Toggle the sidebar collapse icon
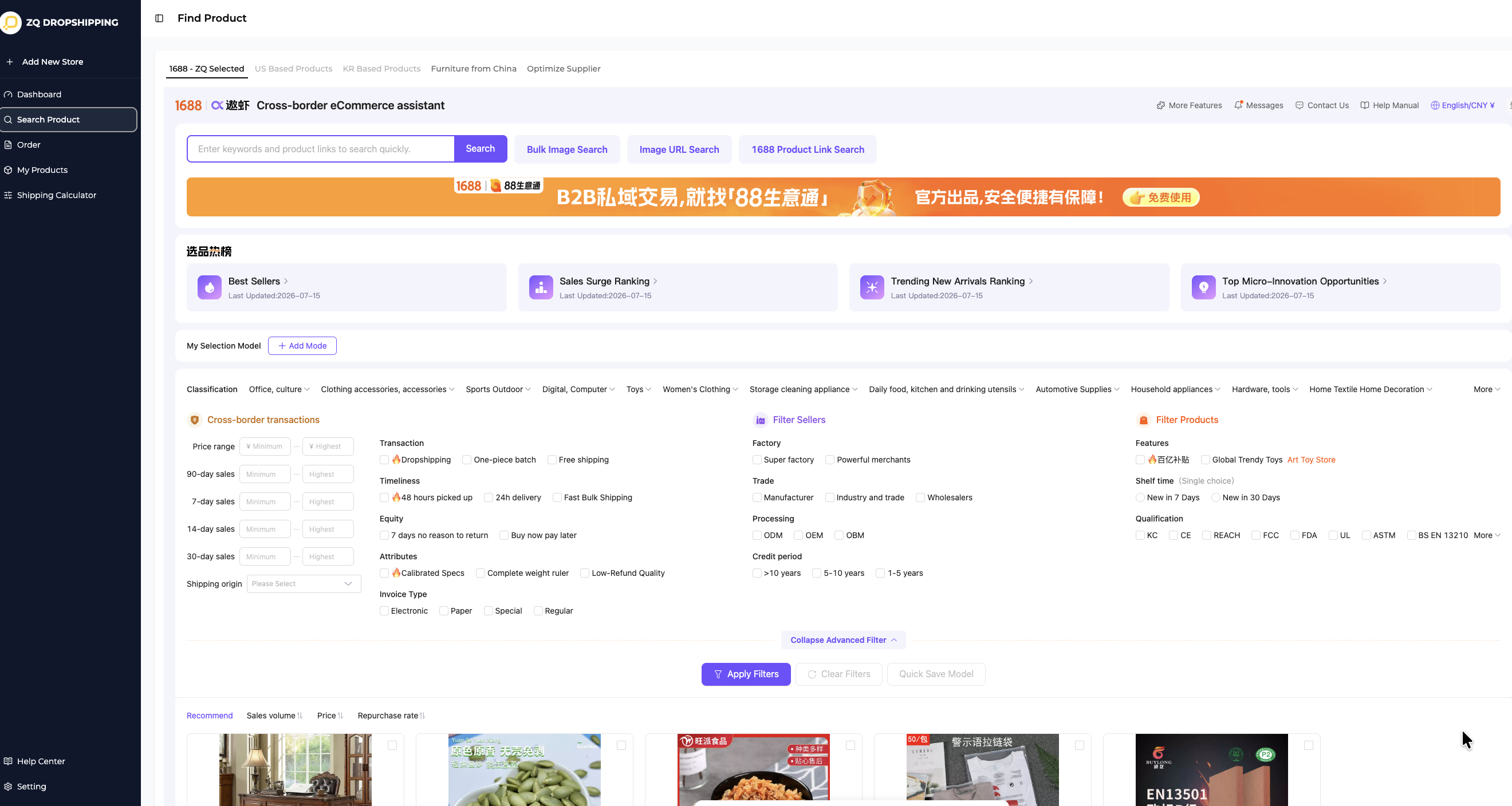 pyautogui.click(x=159, y=18)
